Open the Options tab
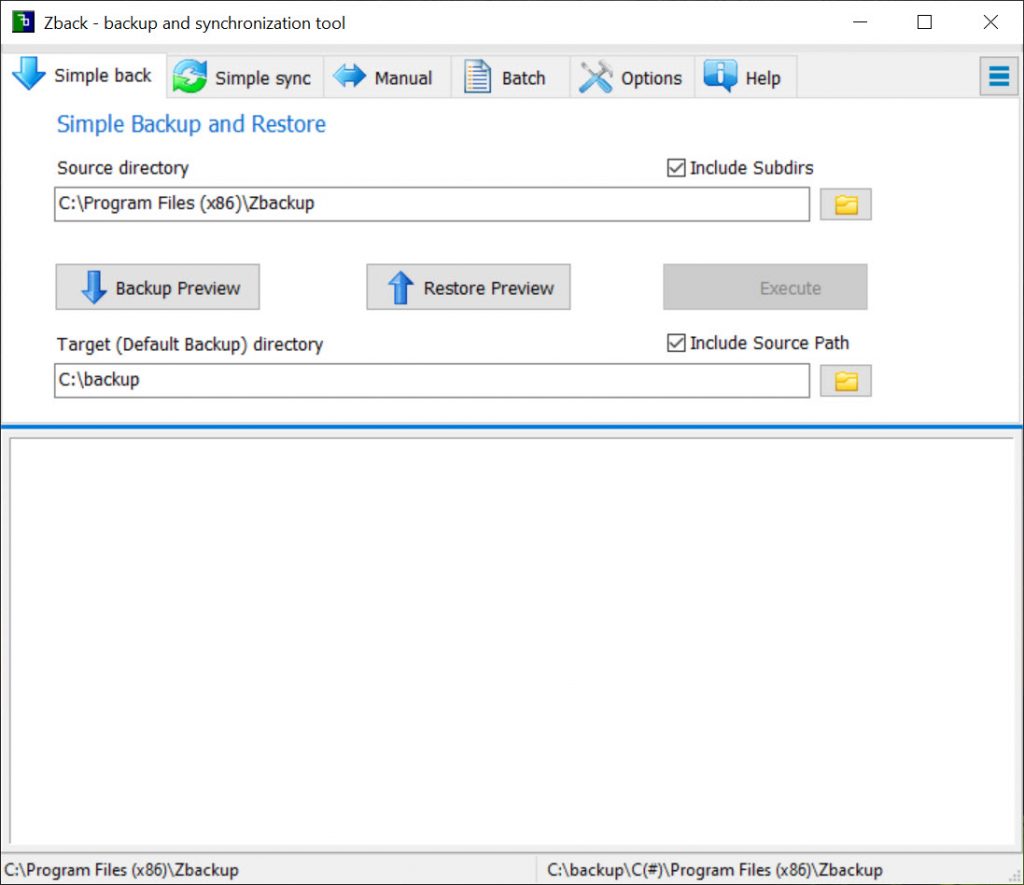Screen dimensions: 1024x885 632,78
